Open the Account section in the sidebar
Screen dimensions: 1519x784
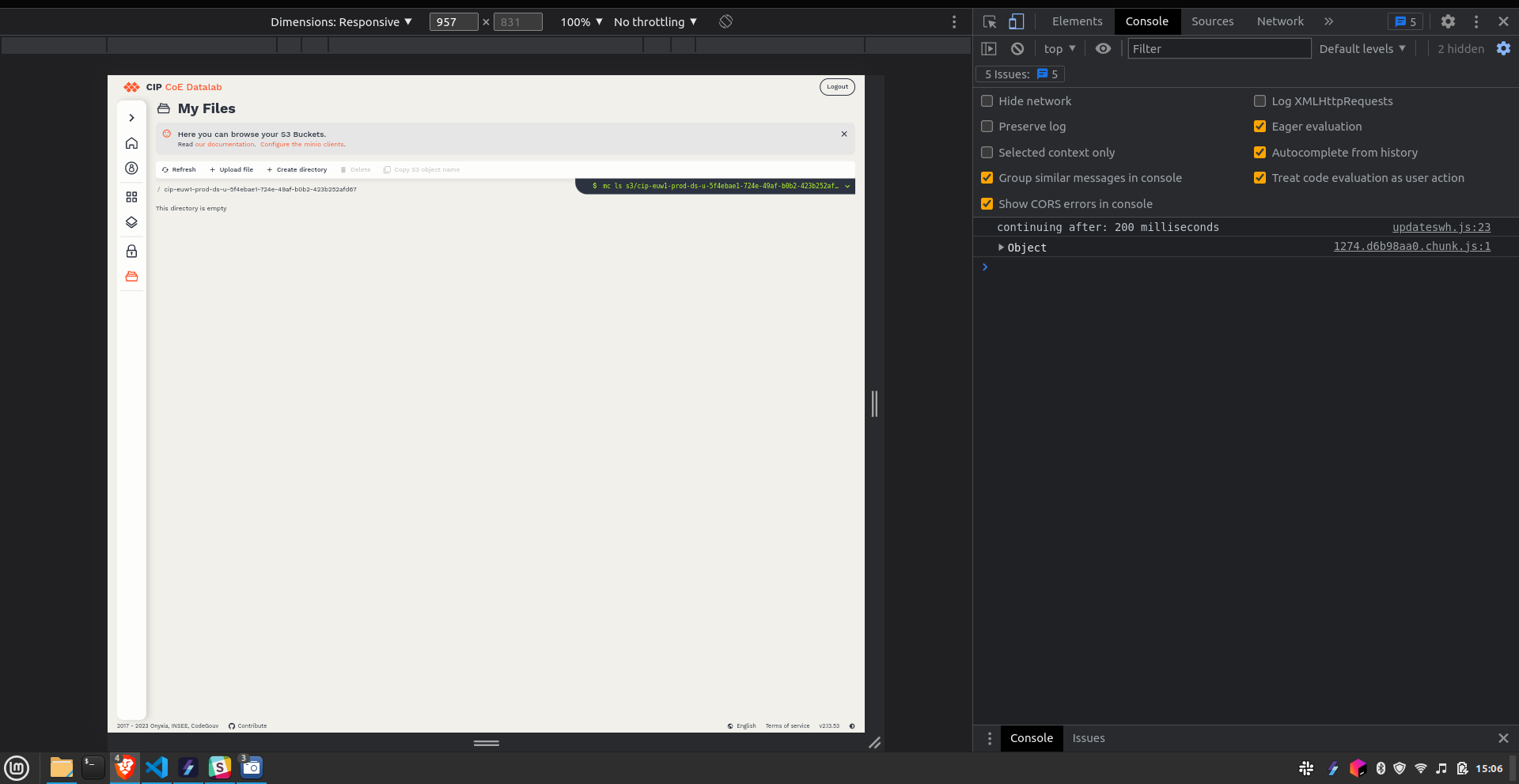pyautogui.click(x=131, y=168)
